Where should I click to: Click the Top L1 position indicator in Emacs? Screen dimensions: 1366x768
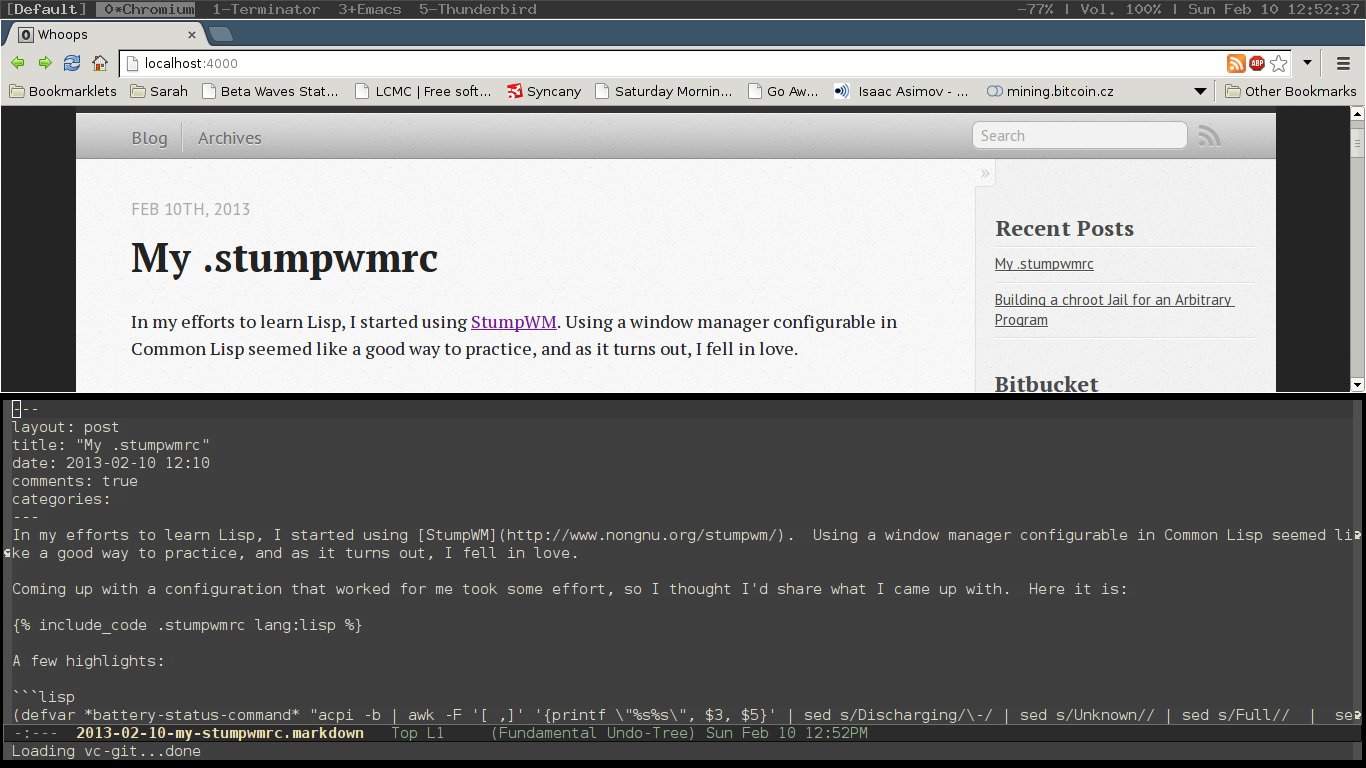417,733
